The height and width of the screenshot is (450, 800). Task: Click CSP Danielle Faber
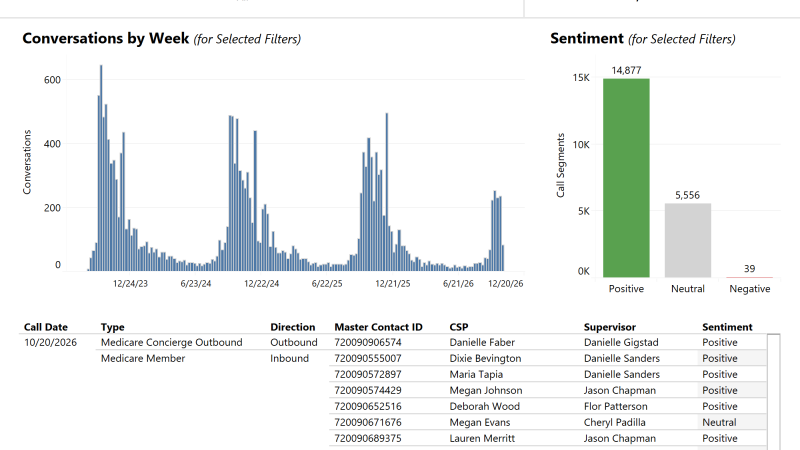click(482, 342)
